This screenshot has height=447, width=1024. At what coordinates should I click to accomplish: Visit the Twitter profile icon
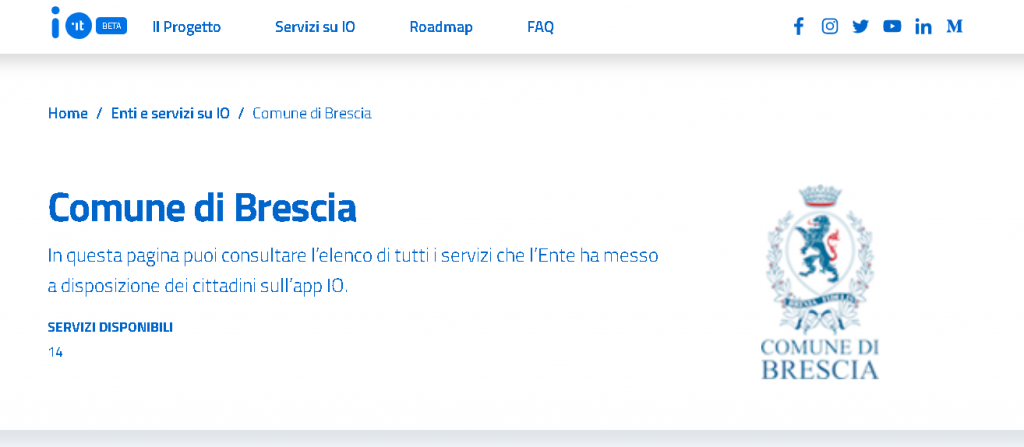click(x=861, y=27)
